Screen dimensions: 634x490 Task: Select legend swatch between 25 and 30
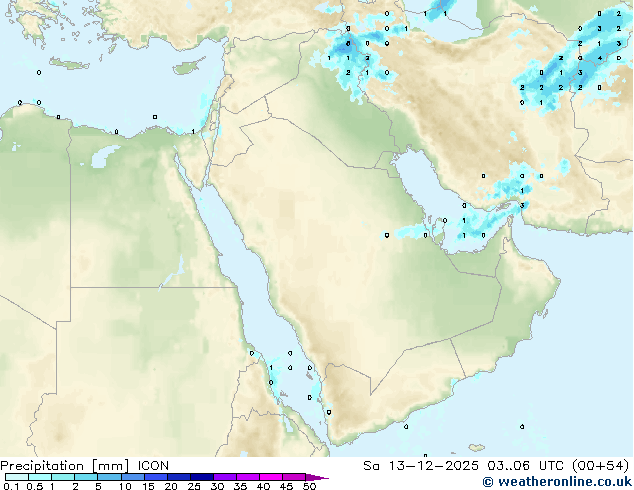pos(202,477)
